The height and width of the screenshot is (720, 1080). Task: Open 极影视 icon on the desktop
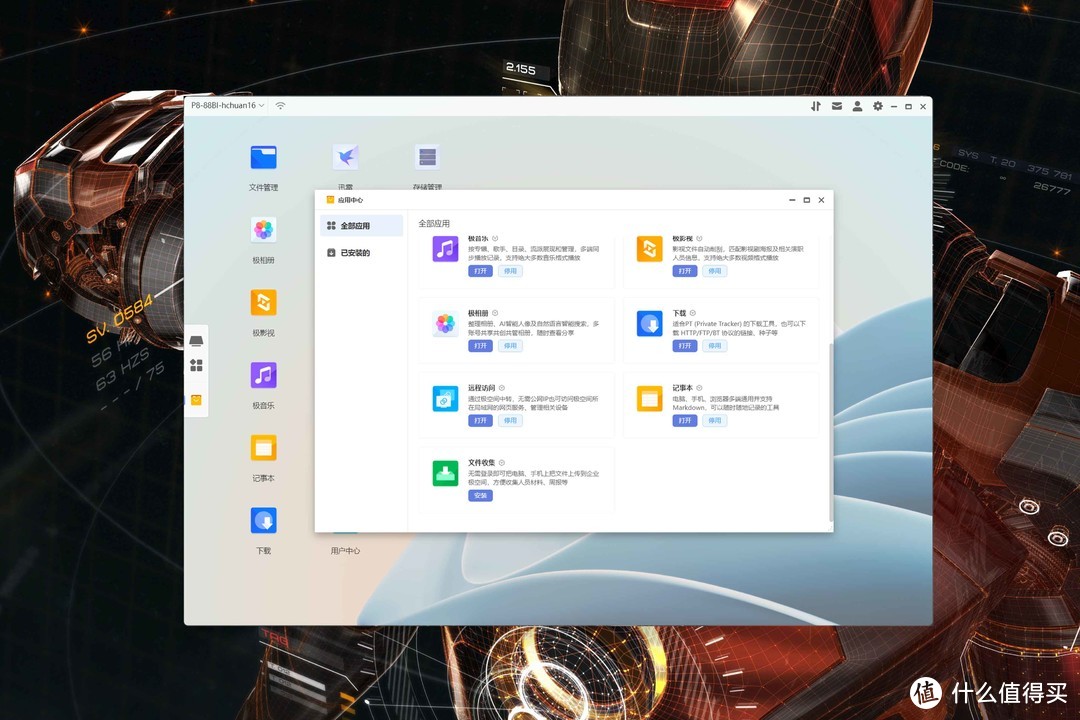pyautogui.click(x=263, y=303)
